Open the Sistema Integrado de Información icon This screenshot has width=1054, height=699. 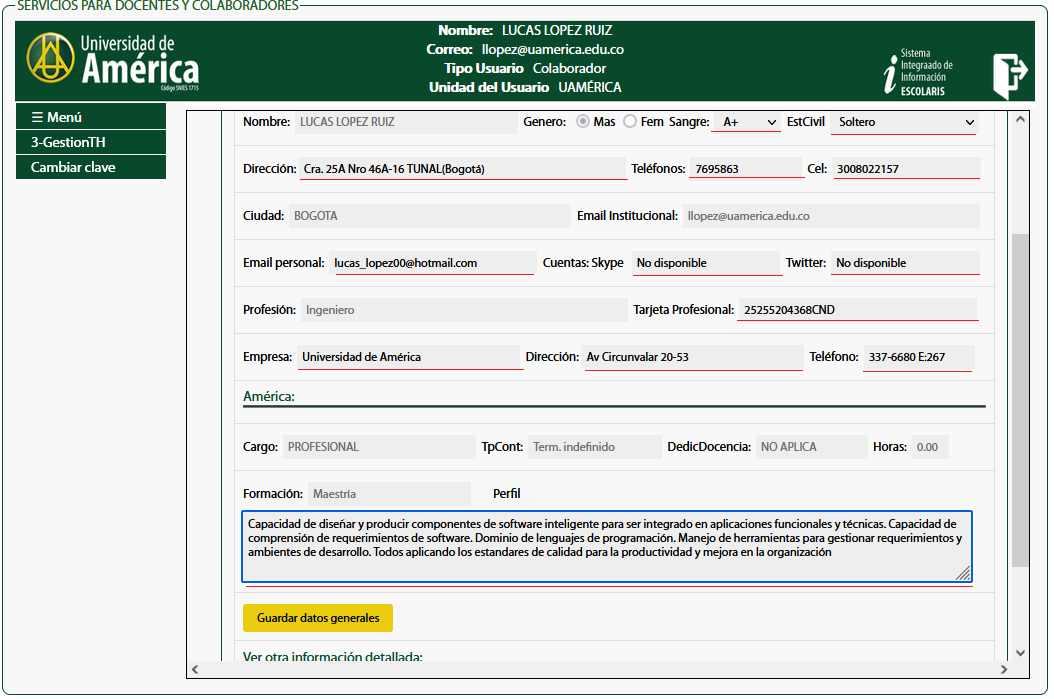click(918, 71)
